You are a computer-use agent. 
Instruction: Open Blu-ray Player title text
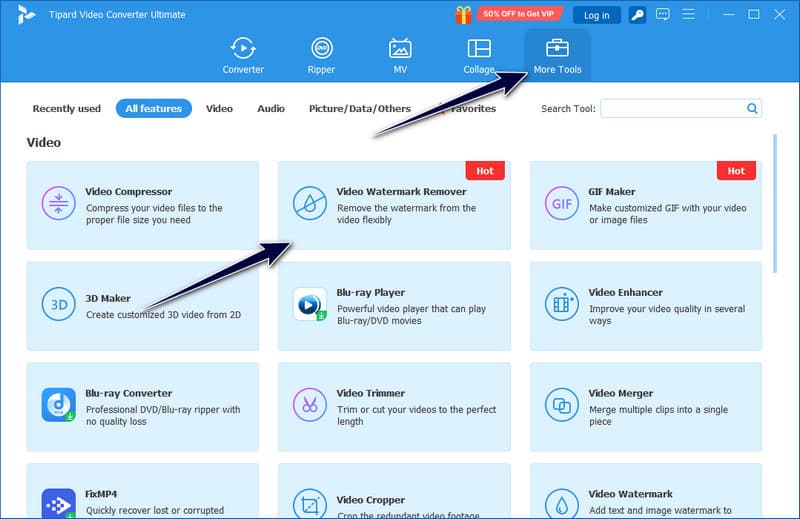click(370, 292)
